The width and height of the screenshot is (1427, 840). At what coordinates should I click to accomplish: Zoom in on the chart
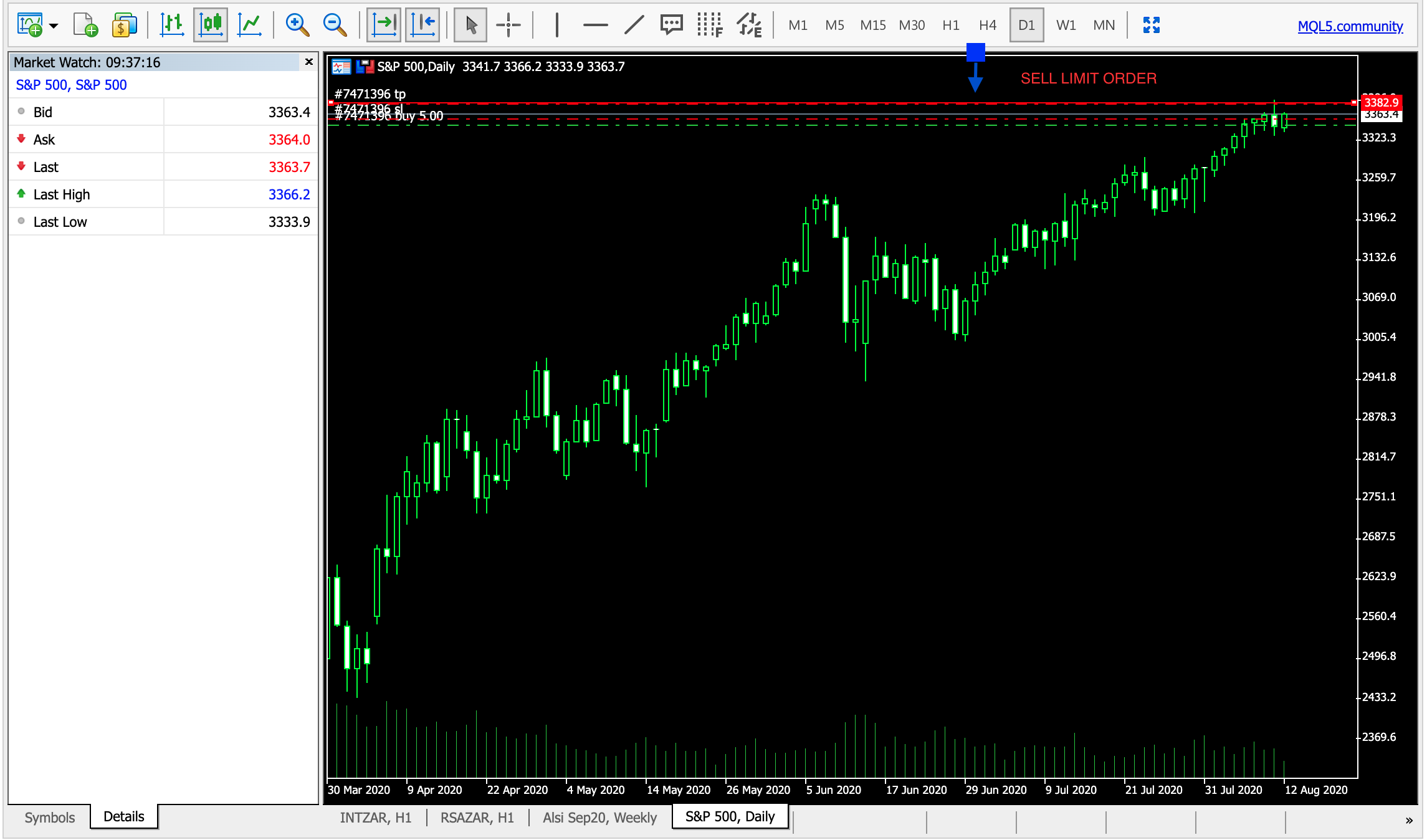pyautogui.click(x=297, y=25)
